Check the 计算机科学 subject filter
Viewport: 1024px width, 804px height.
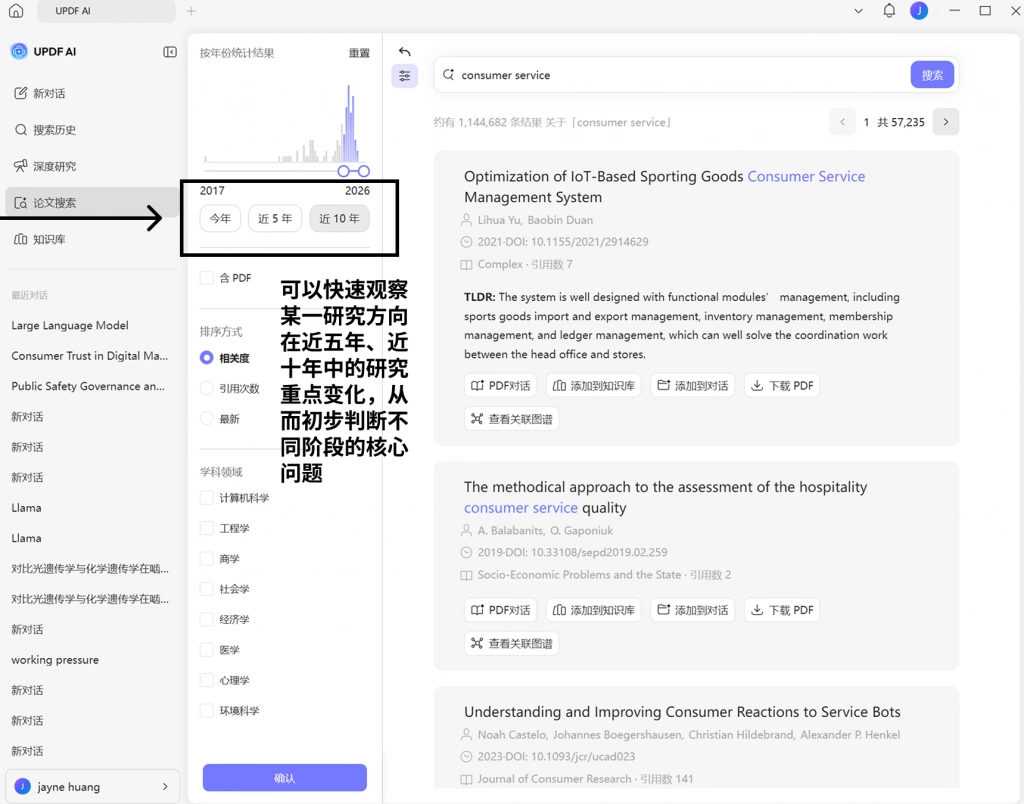206,498
